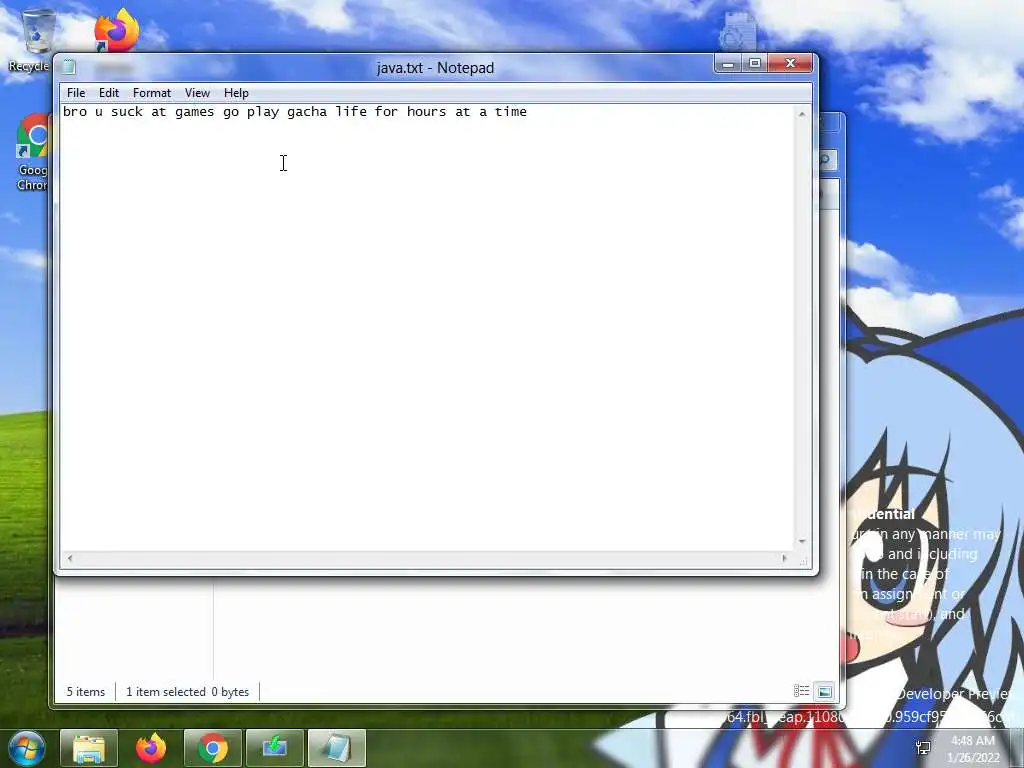This screenshot has height=768, width=1024.
Task: Click the Explorer window search magnifier icon
Action: (x=825, y=159)
